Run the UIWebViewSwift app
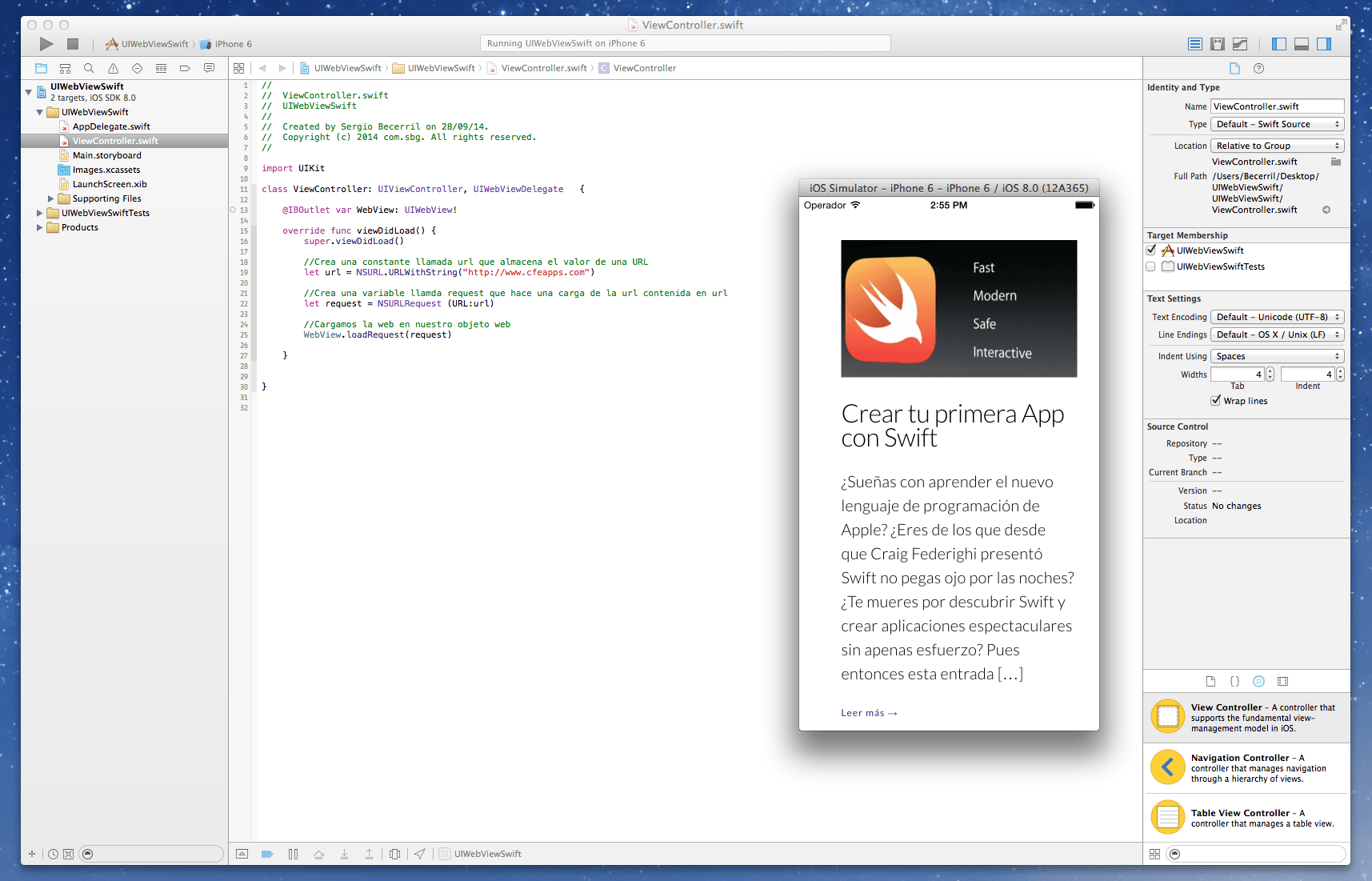 click(x=45, y=44)
